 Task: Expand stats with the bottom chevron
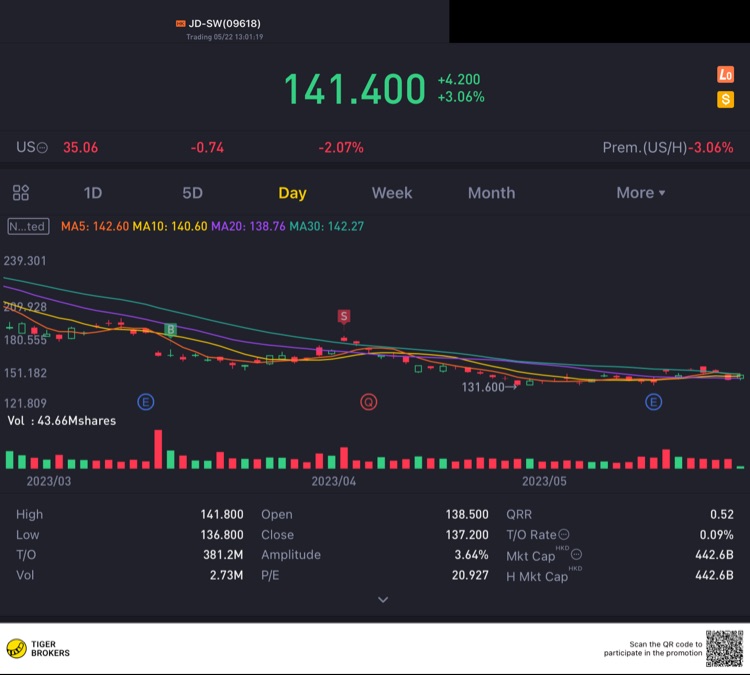pyautogui.click(x=383, y=599)
